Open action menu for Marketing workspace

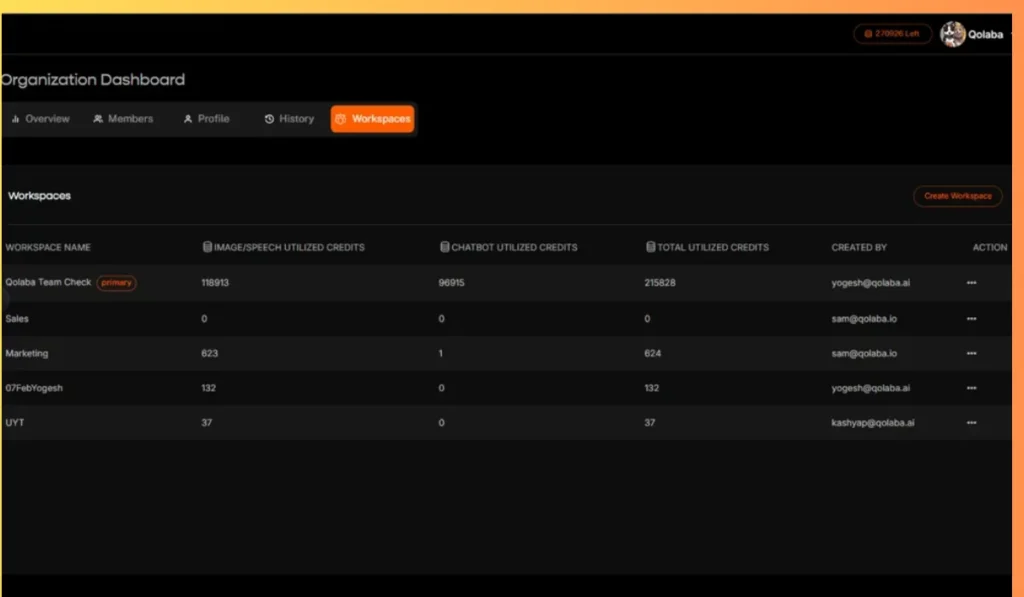[x=972, y=353]
